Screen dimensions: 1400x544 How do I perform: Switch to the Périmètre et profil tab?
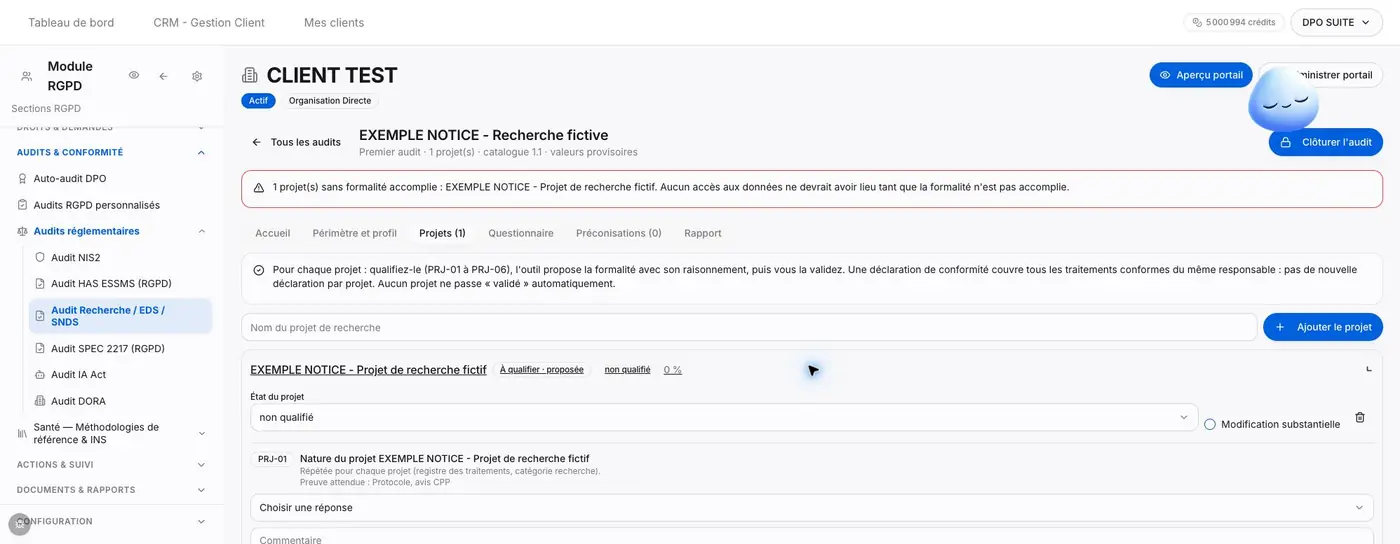tap(355, 233)
